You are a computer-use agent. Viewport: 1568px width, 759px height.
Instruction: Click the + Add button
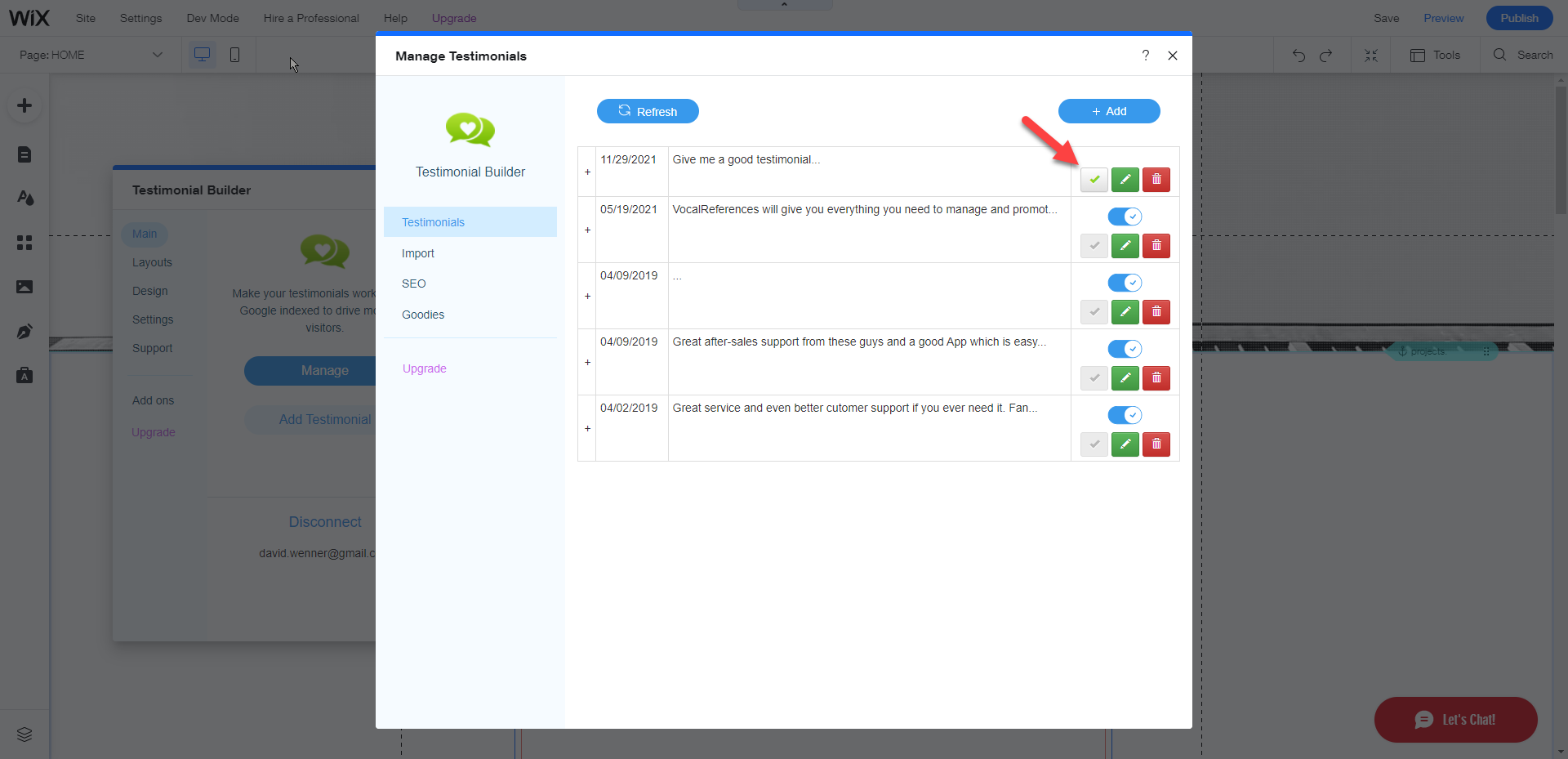(1109, 111)
